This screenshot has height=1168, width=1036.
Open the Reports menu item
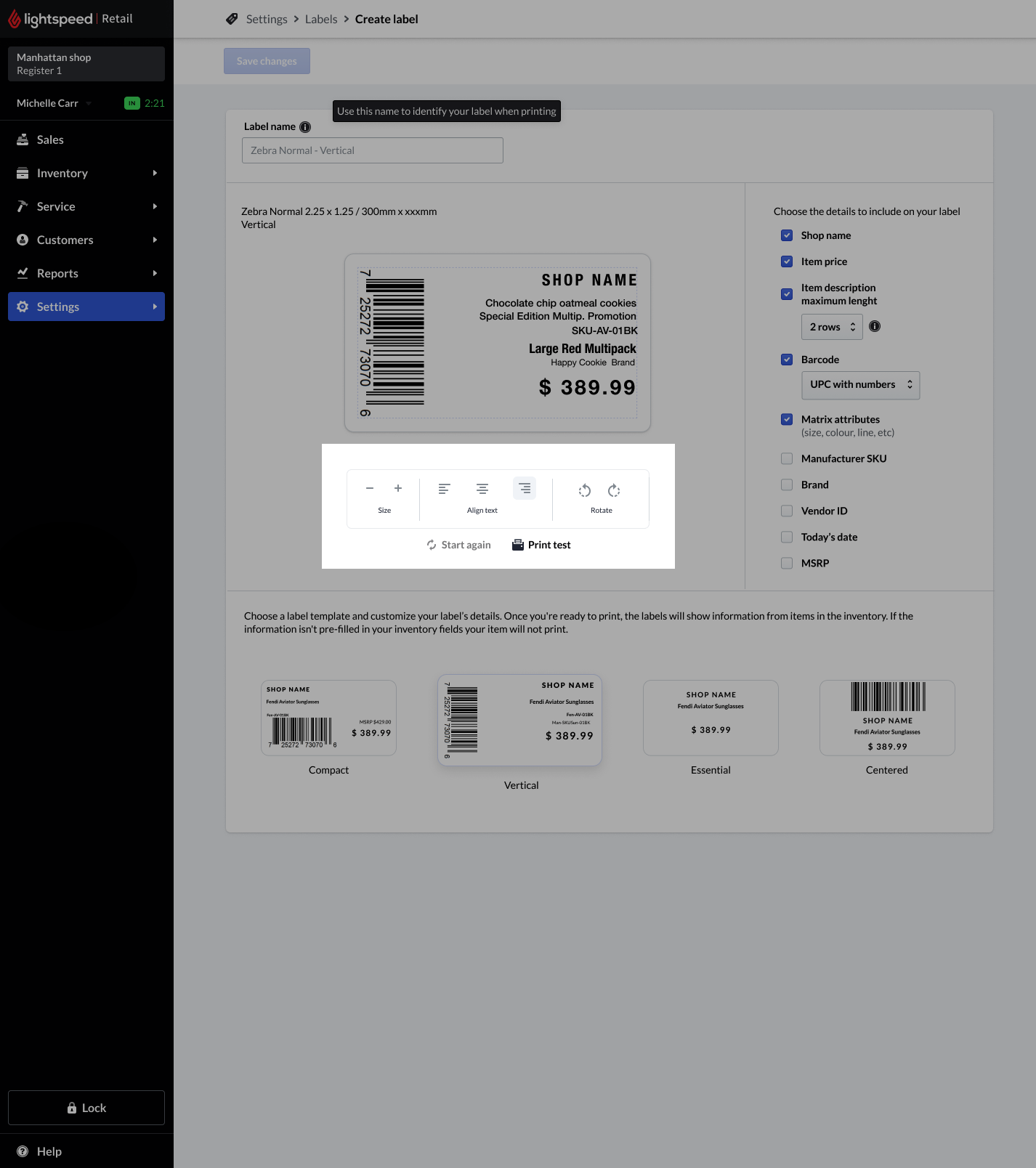pos(86,273)
